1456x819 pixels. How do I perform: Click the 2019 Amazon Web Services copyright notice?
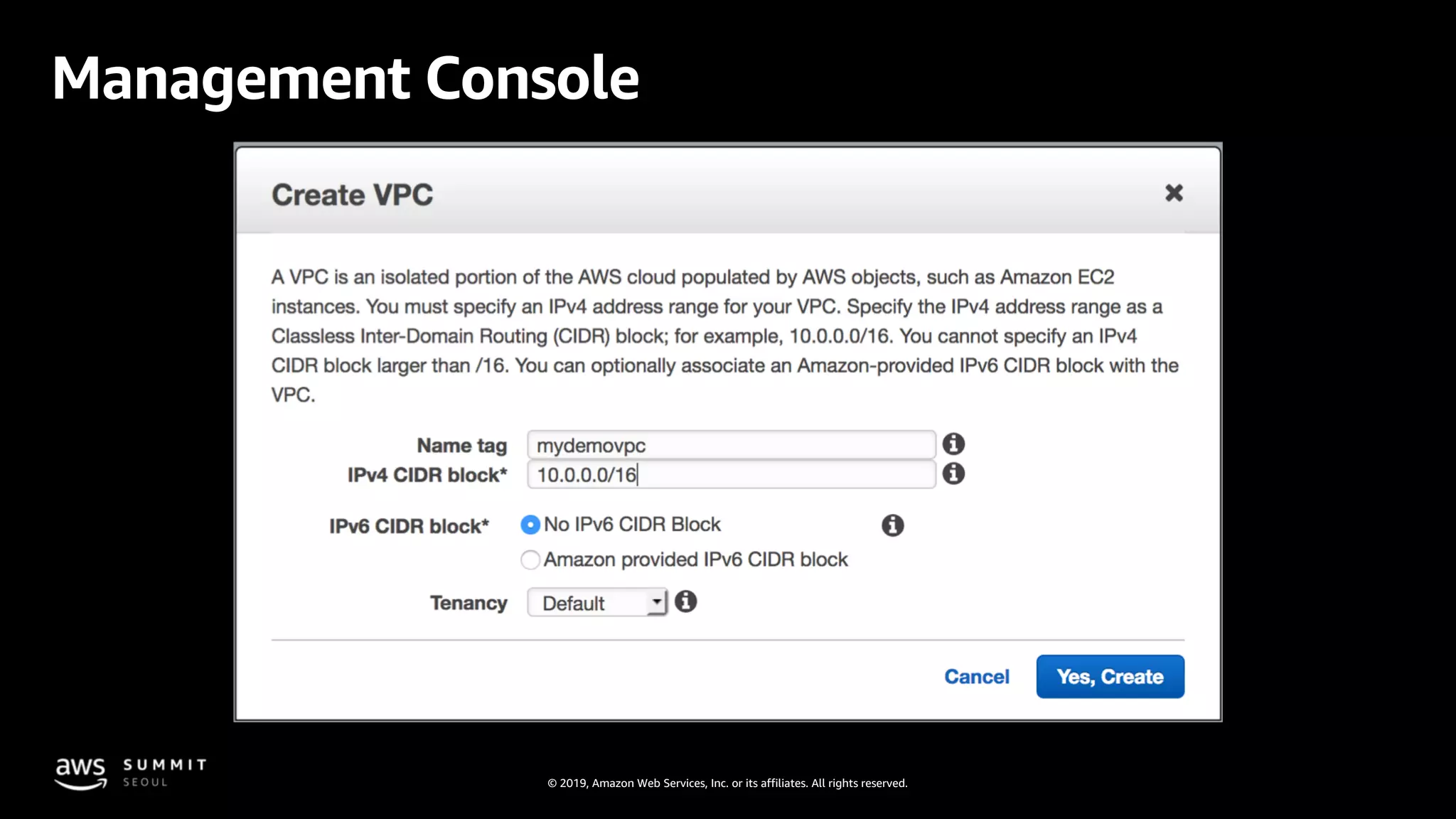(x=727, y=783)
